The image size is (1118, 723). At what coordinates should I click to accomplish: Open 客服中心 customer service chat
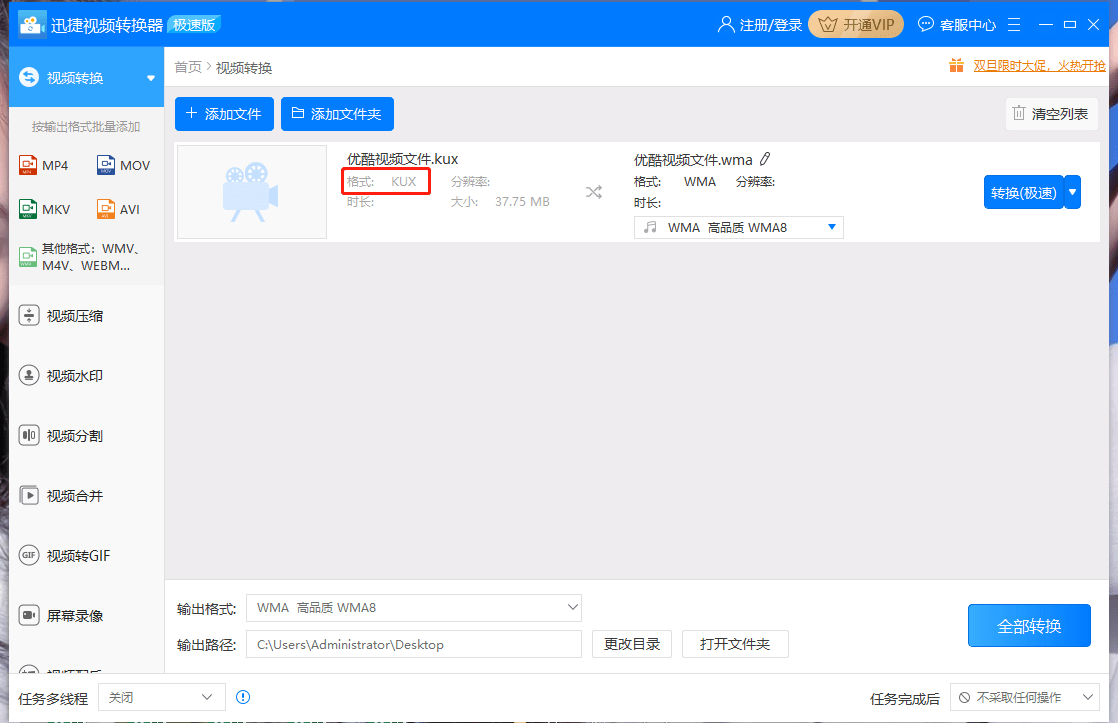pyautogui.click(x=956, y=25)
